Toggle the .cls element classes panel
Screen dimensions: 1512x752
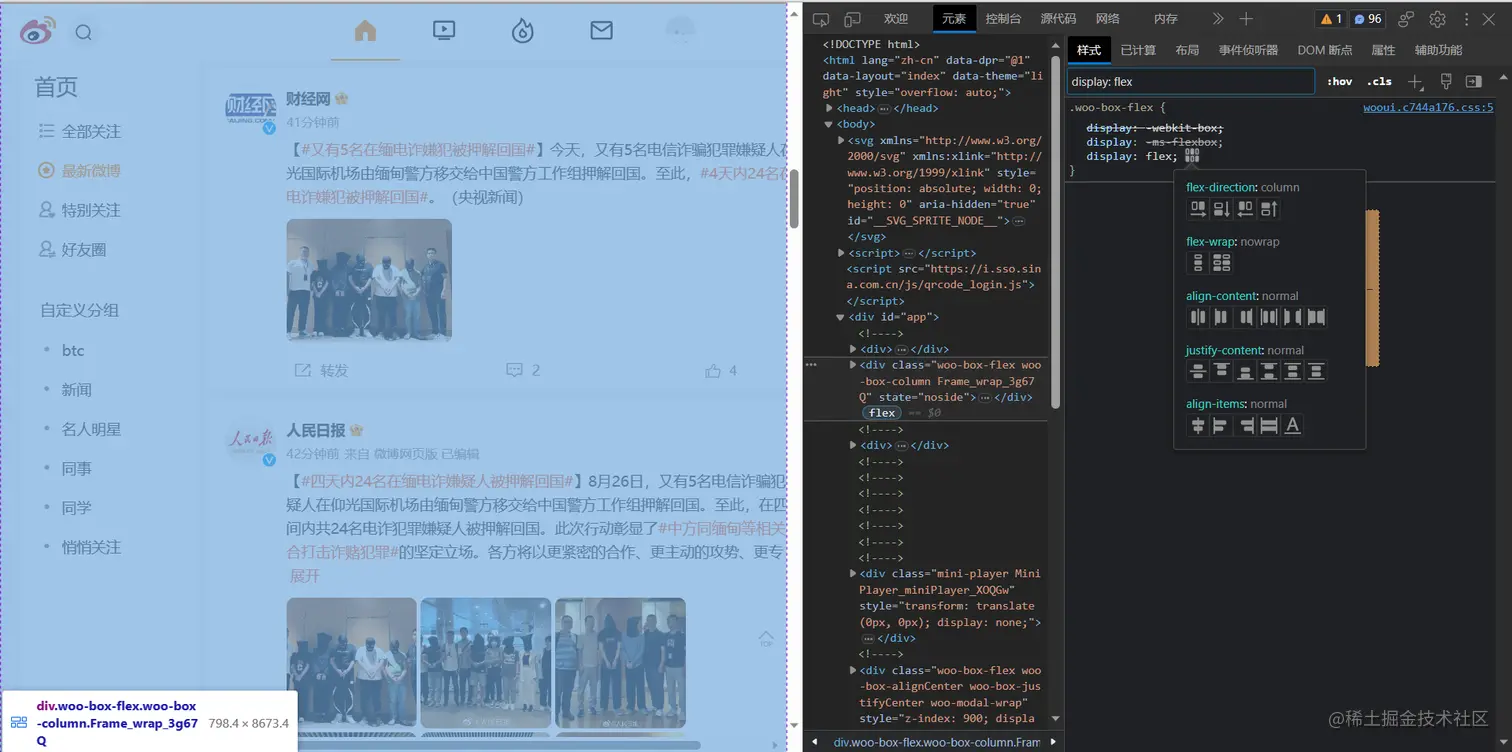1380,81
